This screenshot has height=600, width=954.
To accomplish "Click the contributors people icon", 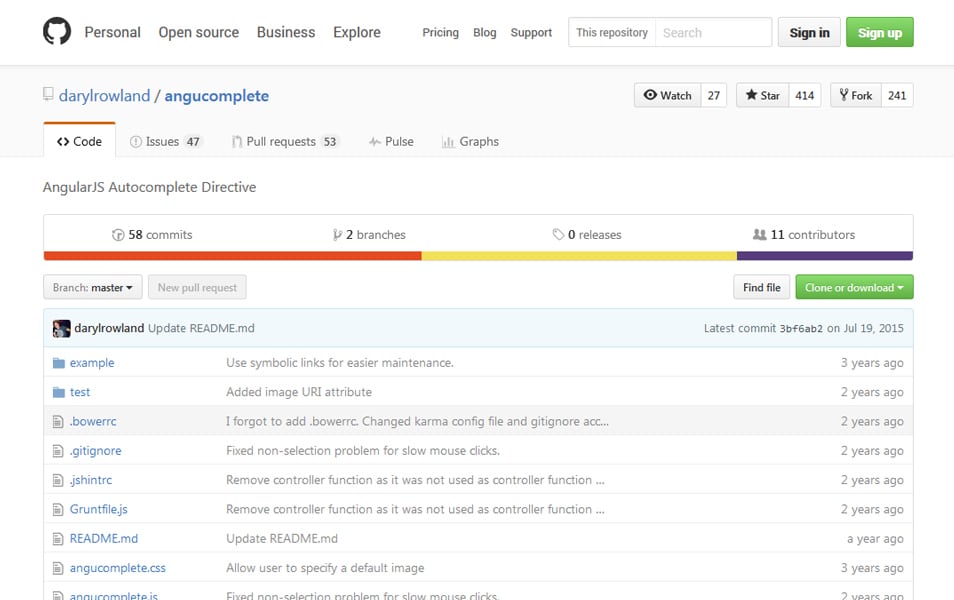I will [760, 234].
